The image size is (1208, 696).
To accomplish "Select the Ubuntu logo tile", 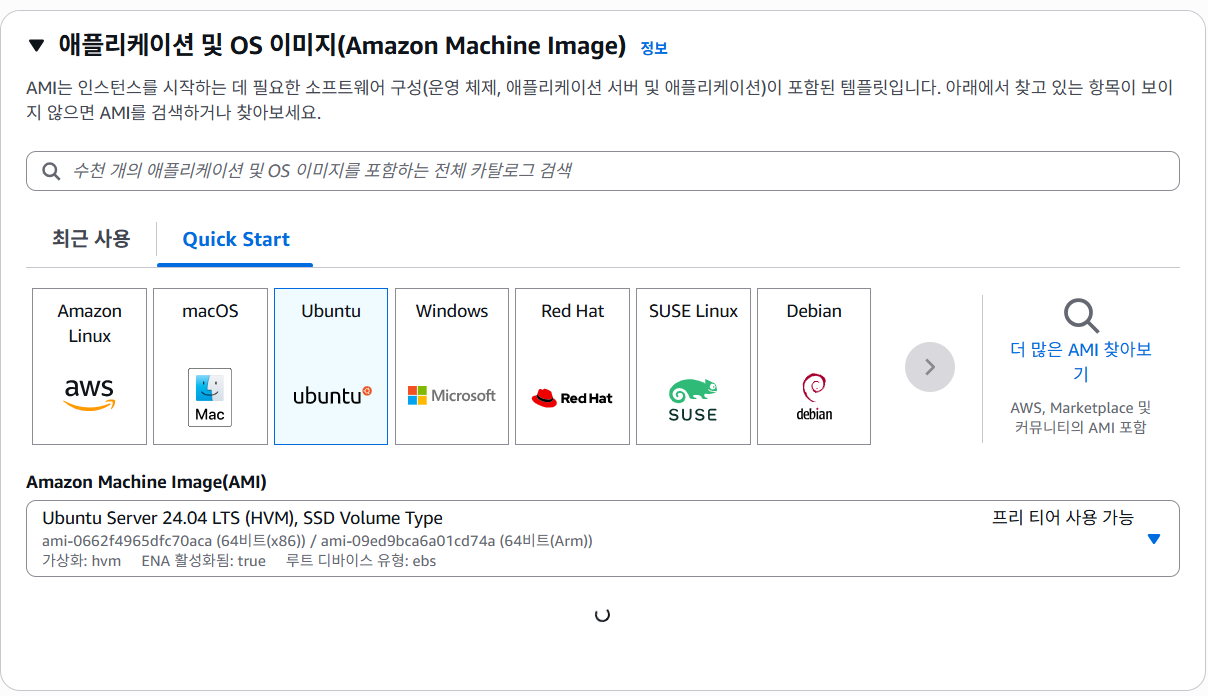I will coord(331,366).
